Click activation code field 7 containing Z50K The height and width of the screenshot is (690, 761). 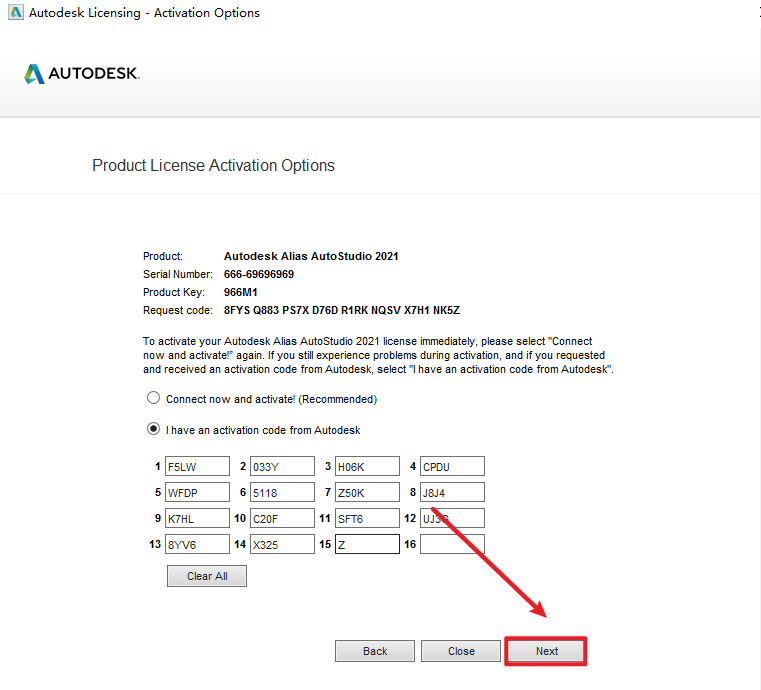click(x=367, y=492)
